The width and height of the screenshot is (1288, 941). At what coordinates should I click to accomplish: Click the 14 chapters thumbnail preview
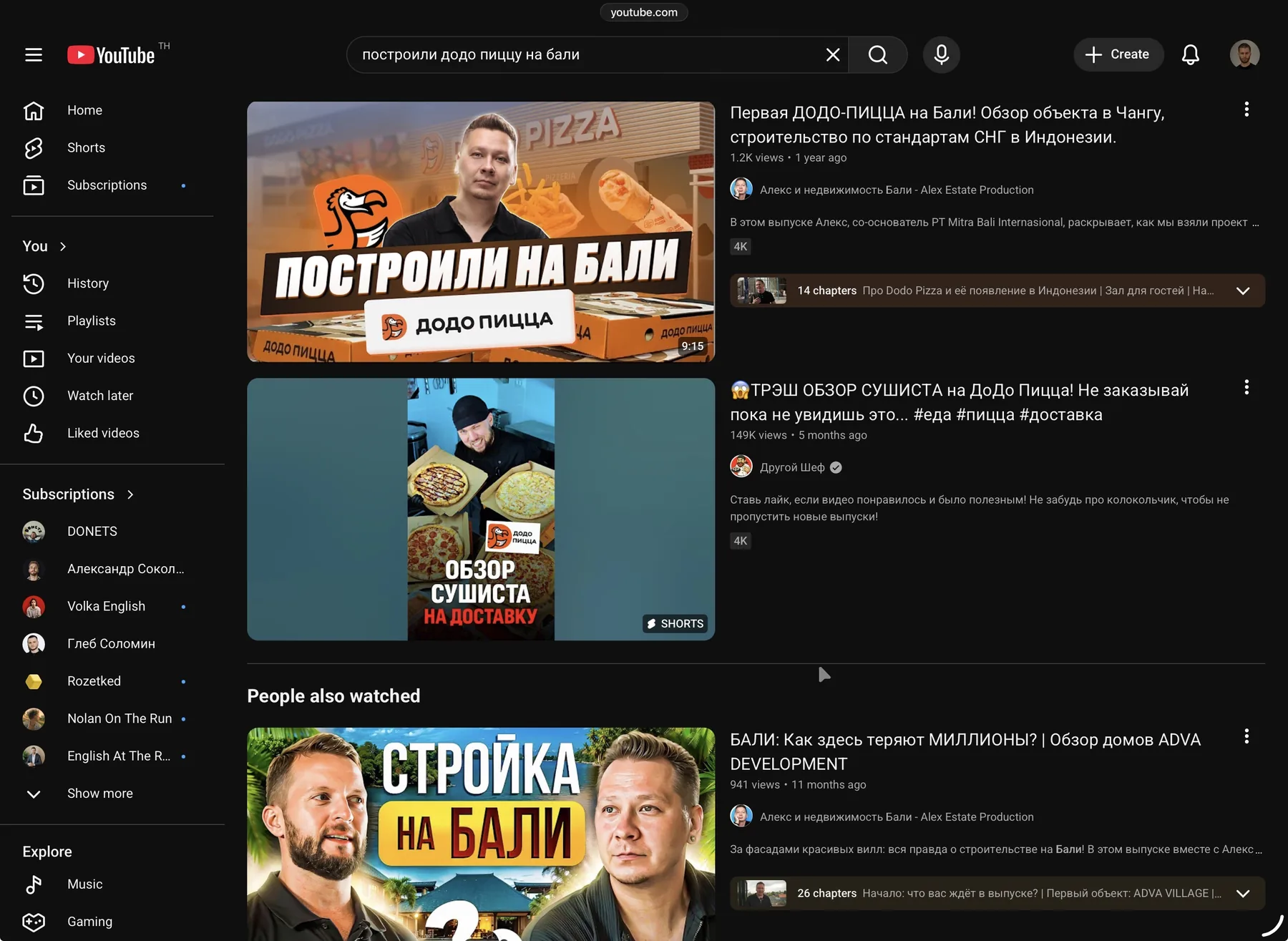click(761, 291)
